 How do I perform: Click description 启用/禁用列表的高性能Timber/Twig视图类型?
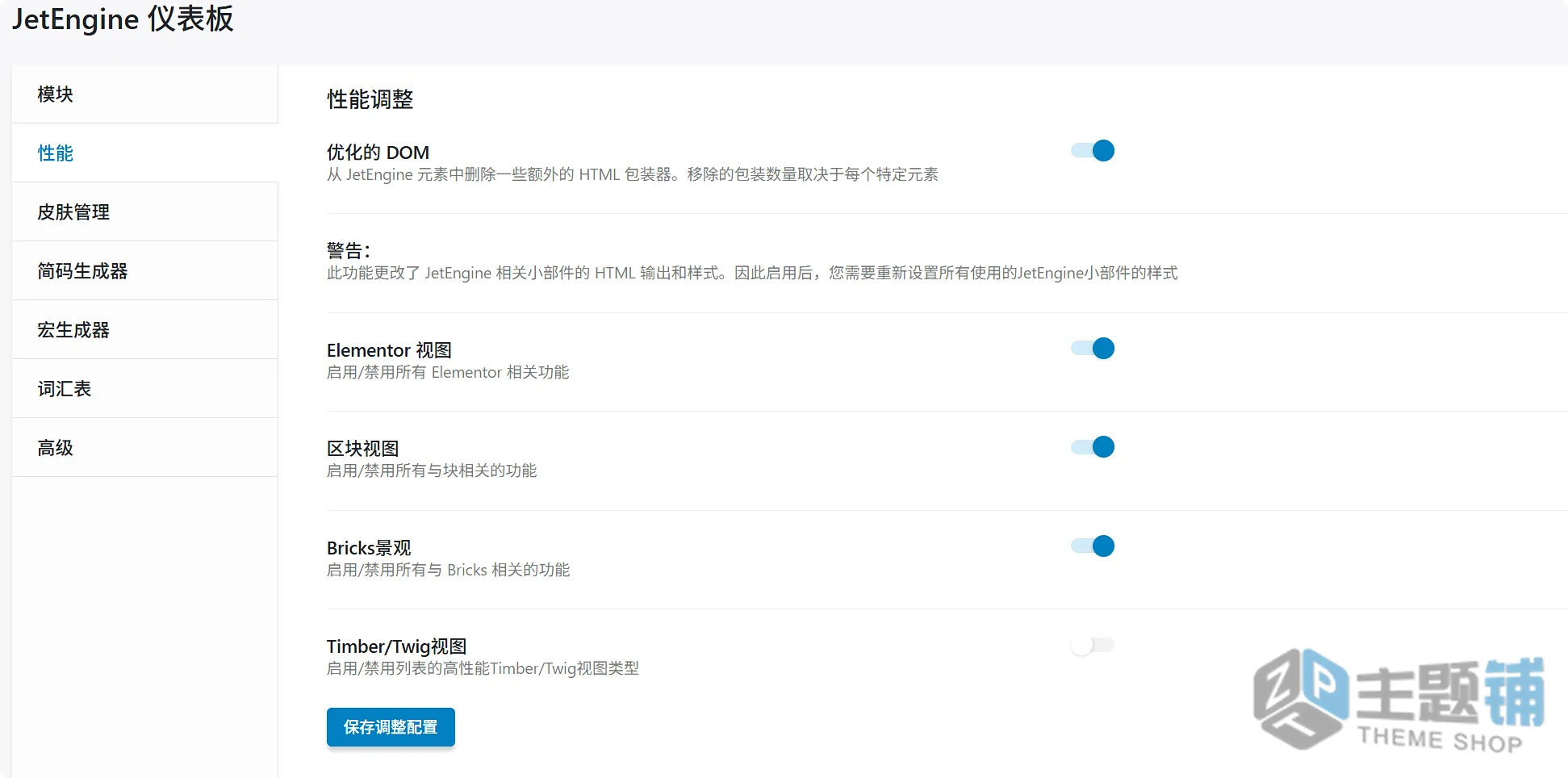[x=483, y=668]
